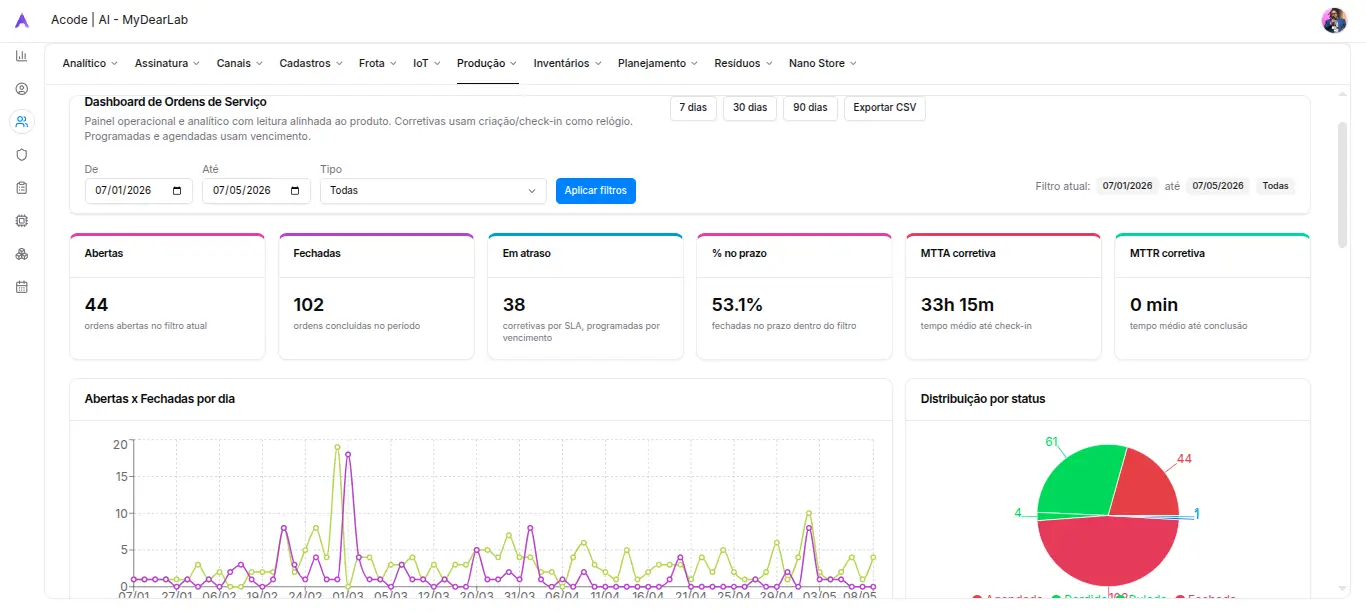Screen dimensions: 1366x612
Task: Open the CPU chip sidebar icon
Action: pyautogui.click(x=22, y=220)
